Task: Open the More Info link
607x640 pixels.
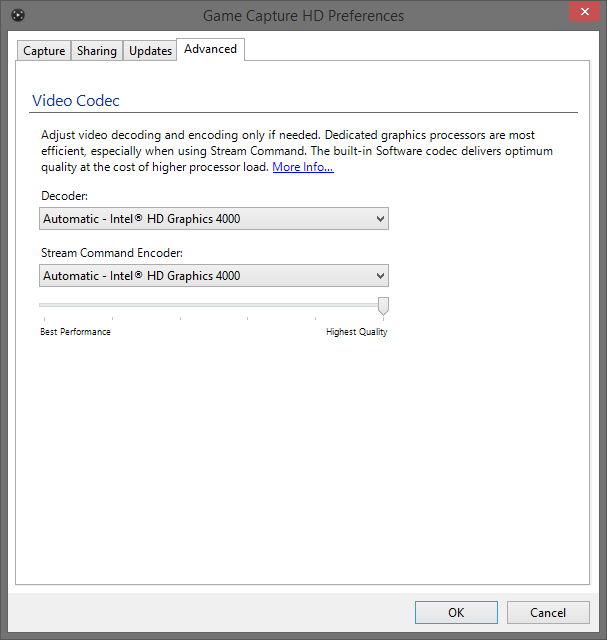Action: click(x=303, y=167)
